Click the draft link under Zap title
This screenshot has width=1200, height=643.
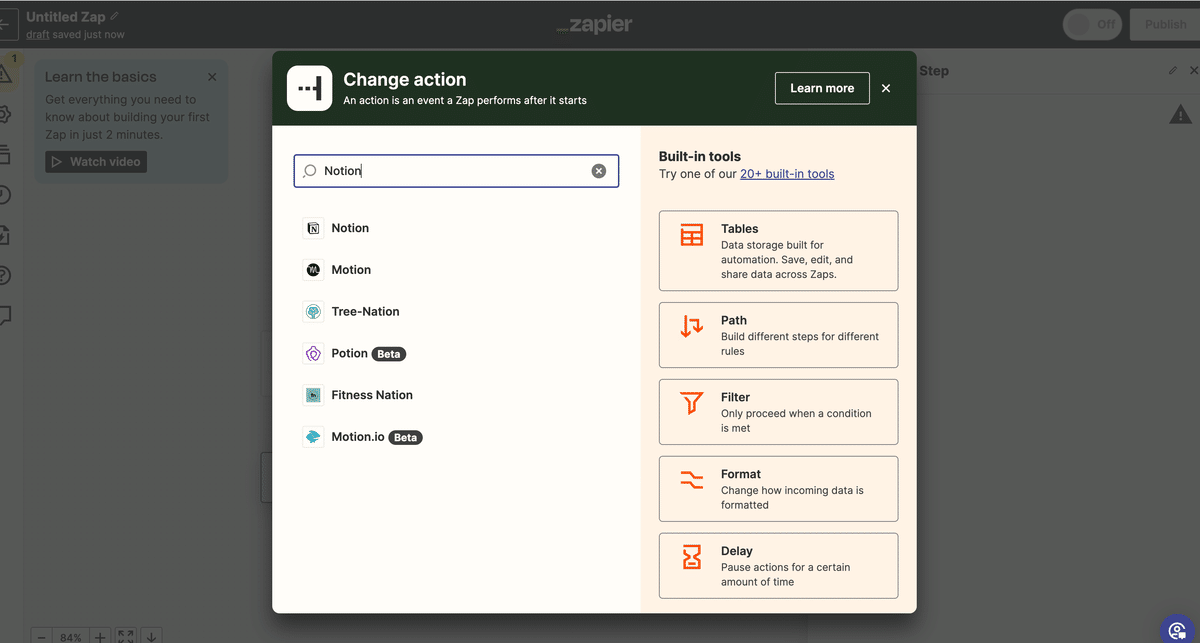click(x=37, y=35)
